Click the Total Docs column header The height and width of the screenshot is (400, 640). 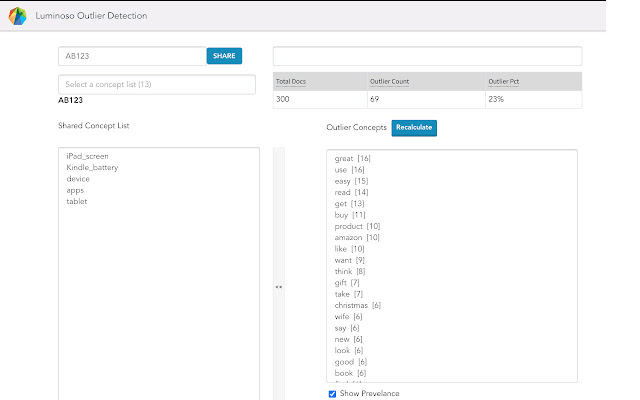pyautogui.click(x=290, y=82)
